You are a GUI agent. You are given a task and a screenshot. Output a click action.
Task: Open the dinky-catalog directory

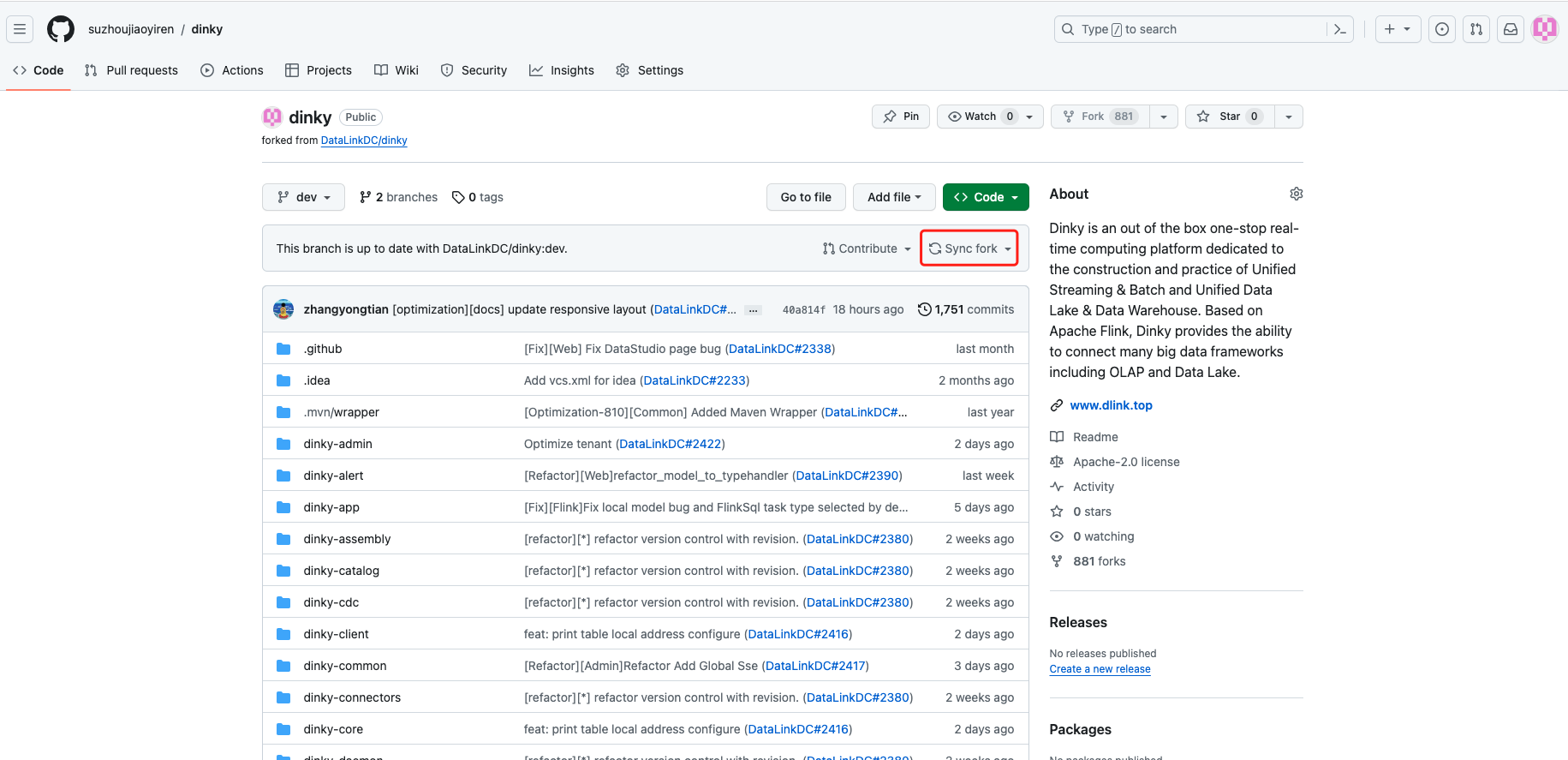[x=341, y=571]
